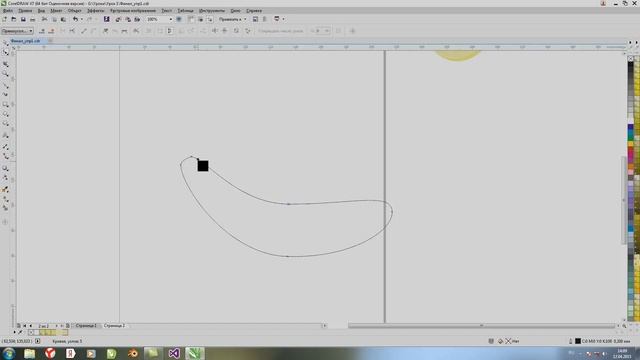Select the Rectangle tool
The height and width of the screenshot is (360, 640).
[5, 104]
